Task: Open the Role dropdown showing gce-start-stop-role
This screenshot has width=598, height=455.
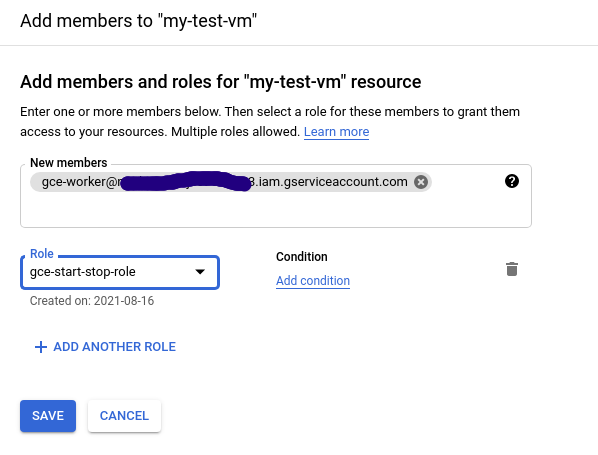Action: 120,272
